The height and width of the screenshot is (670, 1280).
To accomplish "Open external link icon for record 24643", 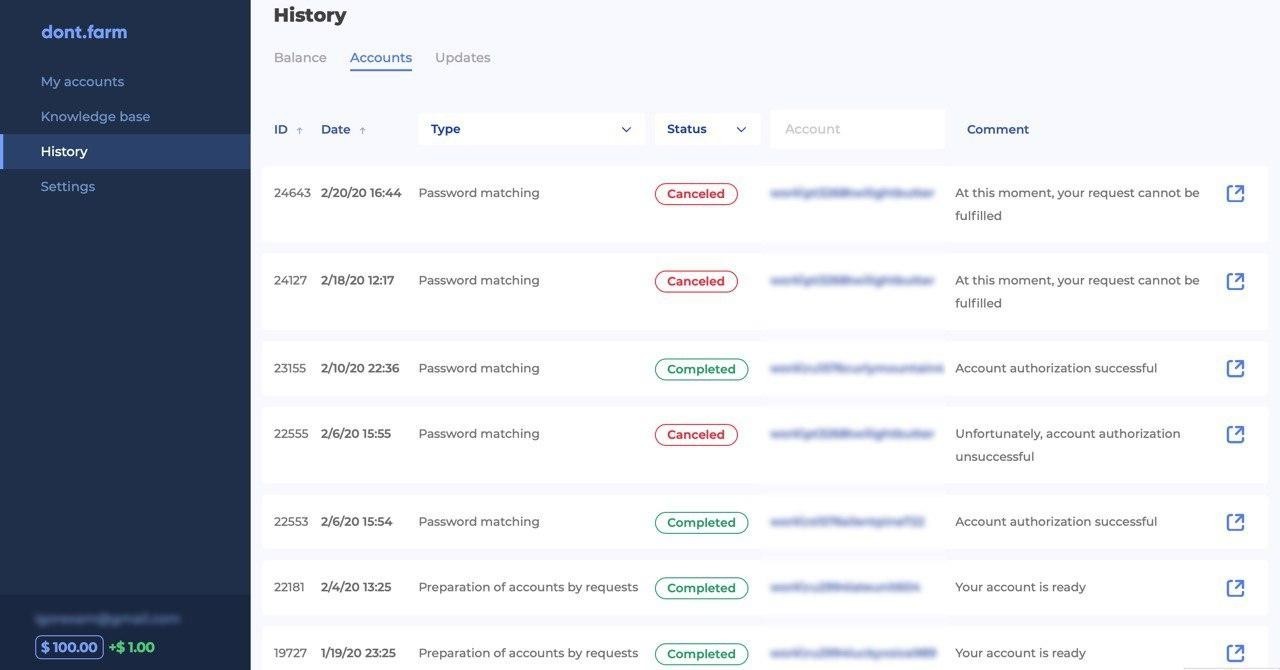I will 1235,193.
